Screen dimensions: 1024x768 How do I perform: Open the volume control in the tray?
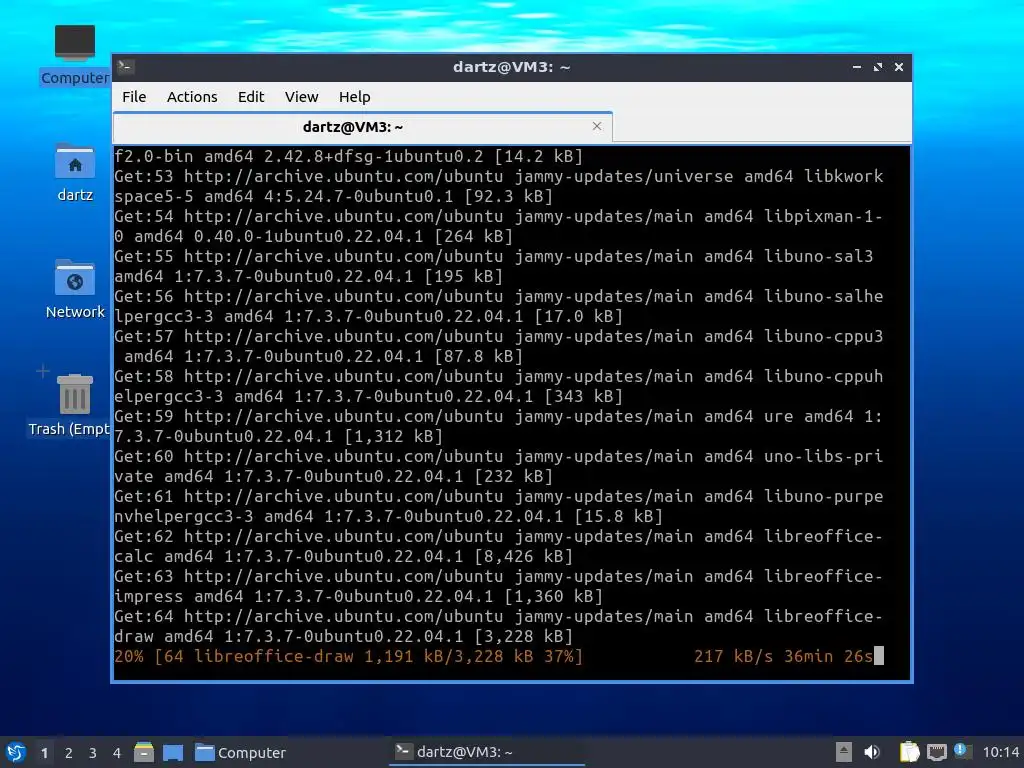click(872, 752)
